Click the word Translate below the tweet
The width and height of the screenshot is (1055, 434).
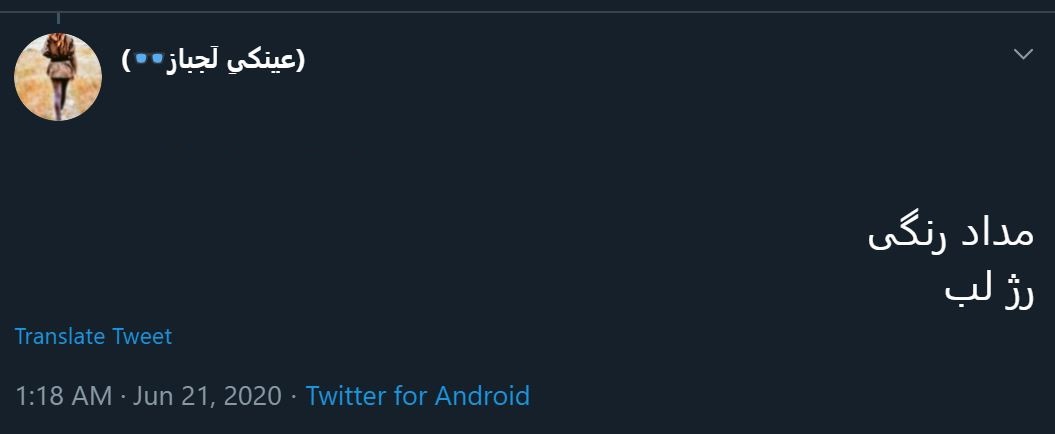[x=60, y=337]
